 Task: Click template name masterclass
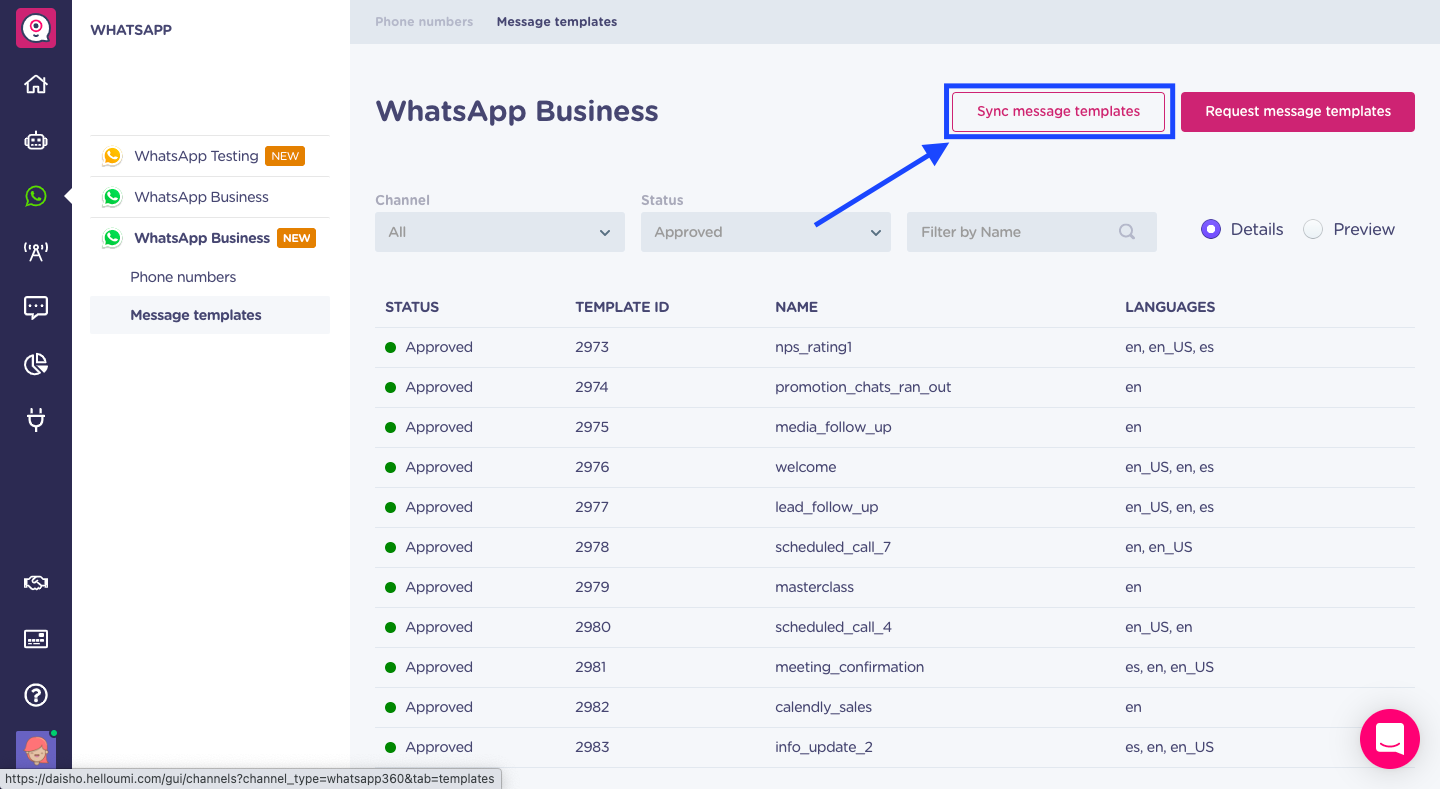point(814,587)
